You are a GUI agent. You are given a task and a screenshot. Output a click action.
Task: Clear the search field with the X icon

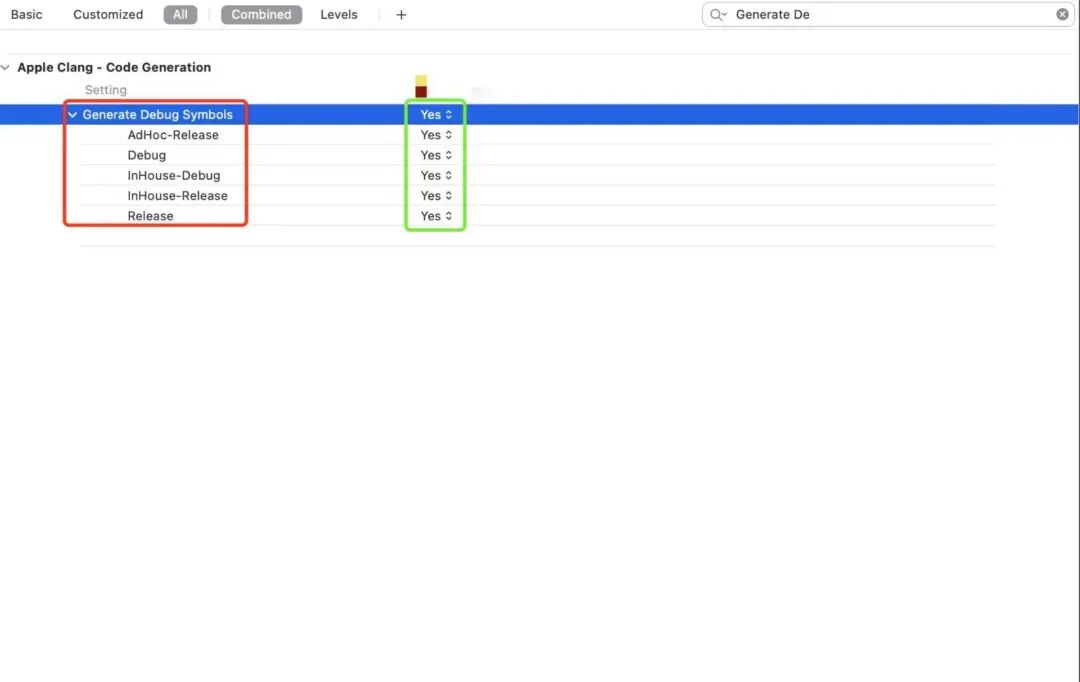tap(1062, 14)
